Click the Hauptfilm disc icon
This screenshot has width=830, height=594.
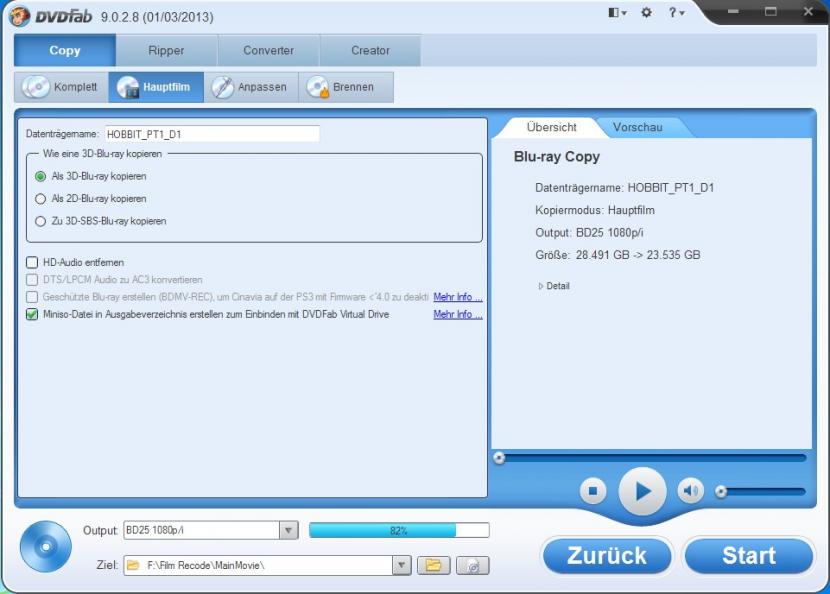click(x=128, y=87)
